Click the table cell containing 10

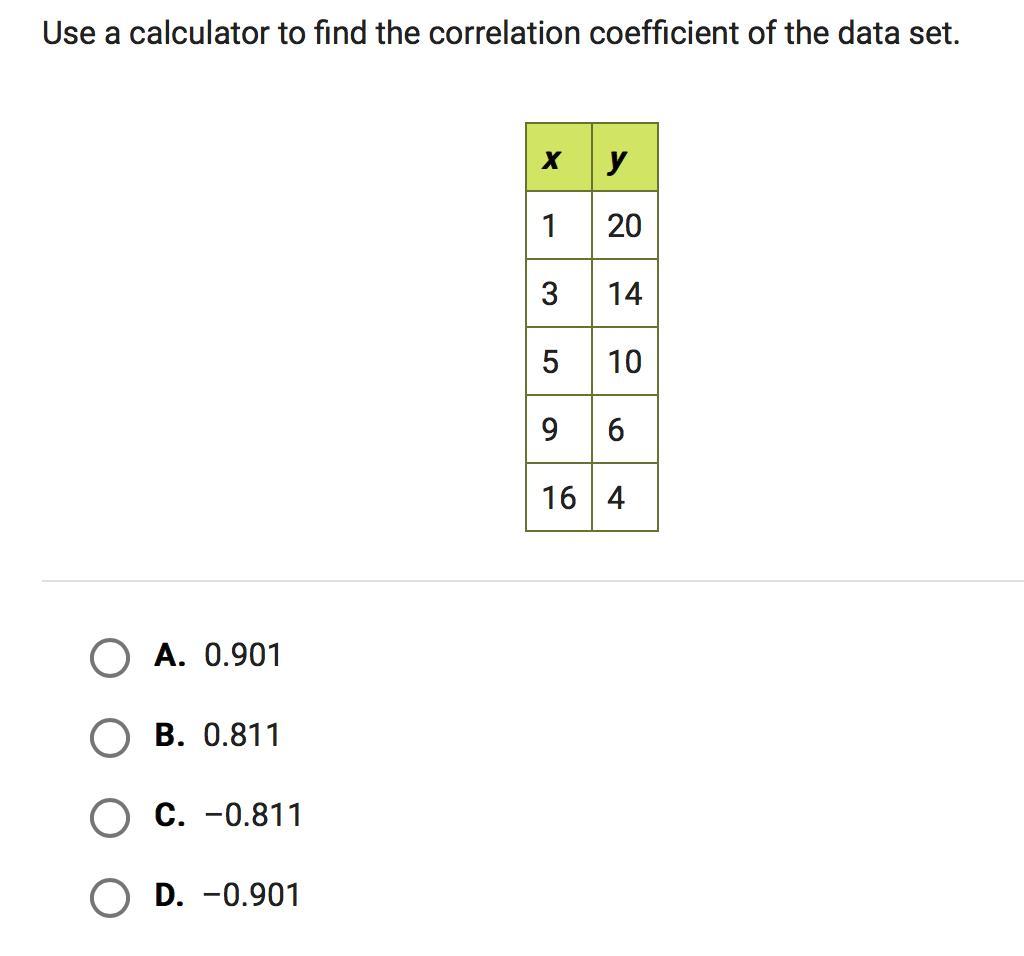pyautogui.click(x=625, y=362)
